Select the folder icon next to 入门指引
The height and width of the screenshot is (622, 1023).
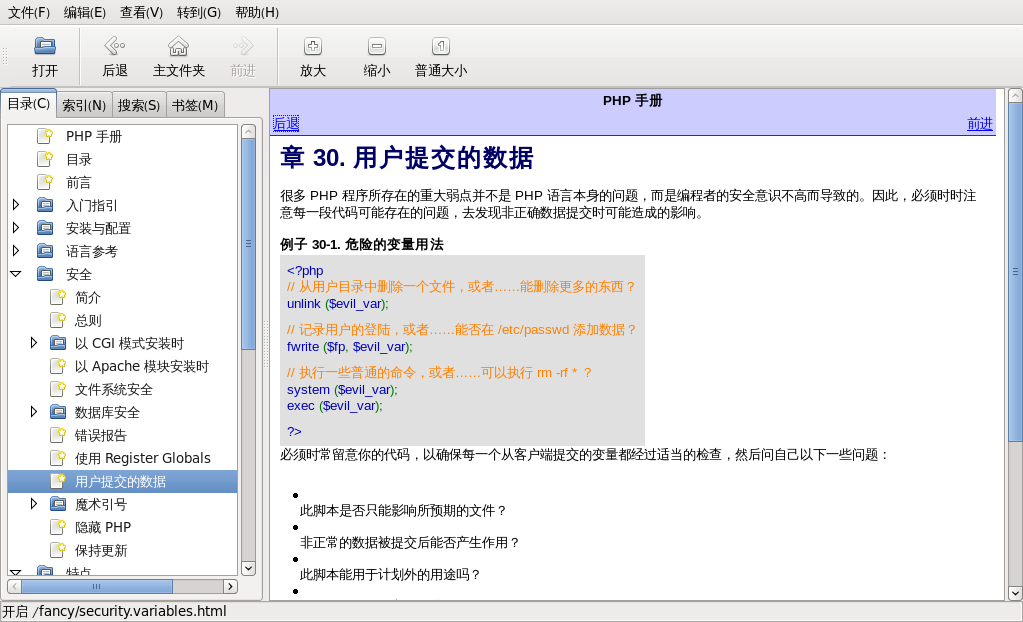coord(45,205)
